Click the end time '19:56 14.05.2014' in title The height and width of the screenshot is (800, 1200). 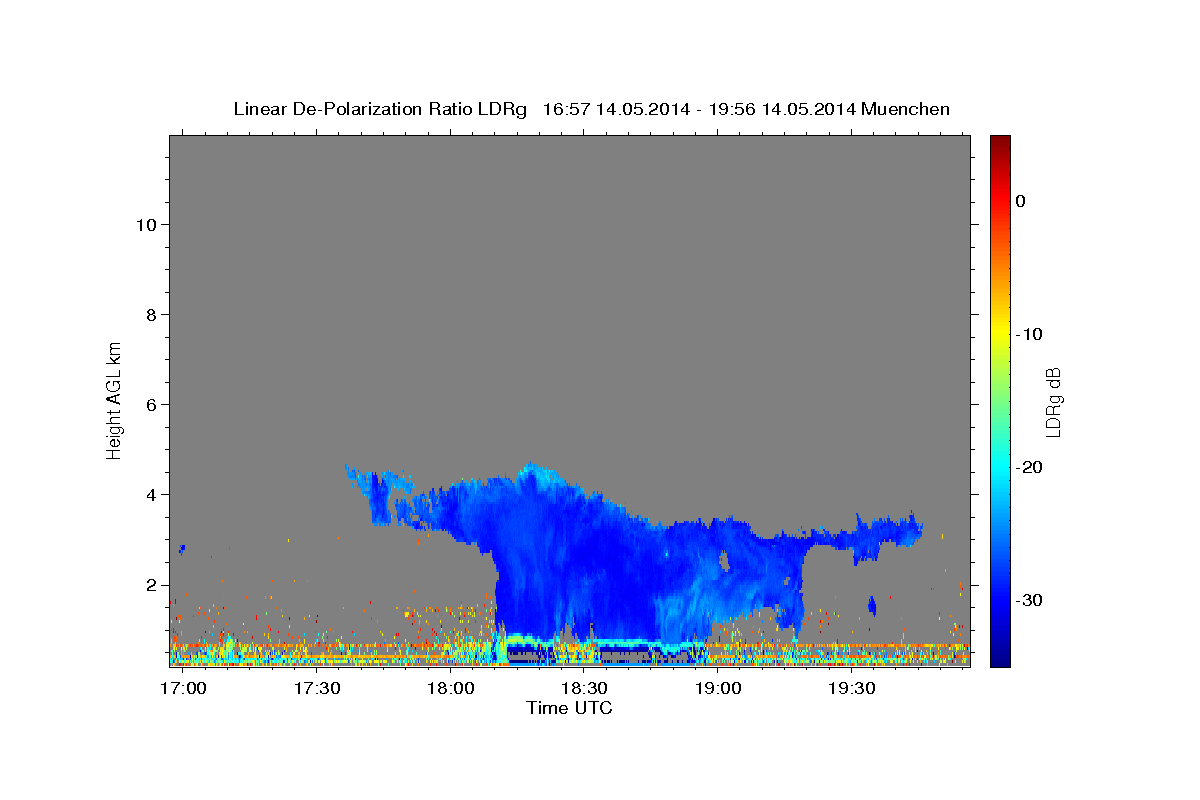coord(782,109)
